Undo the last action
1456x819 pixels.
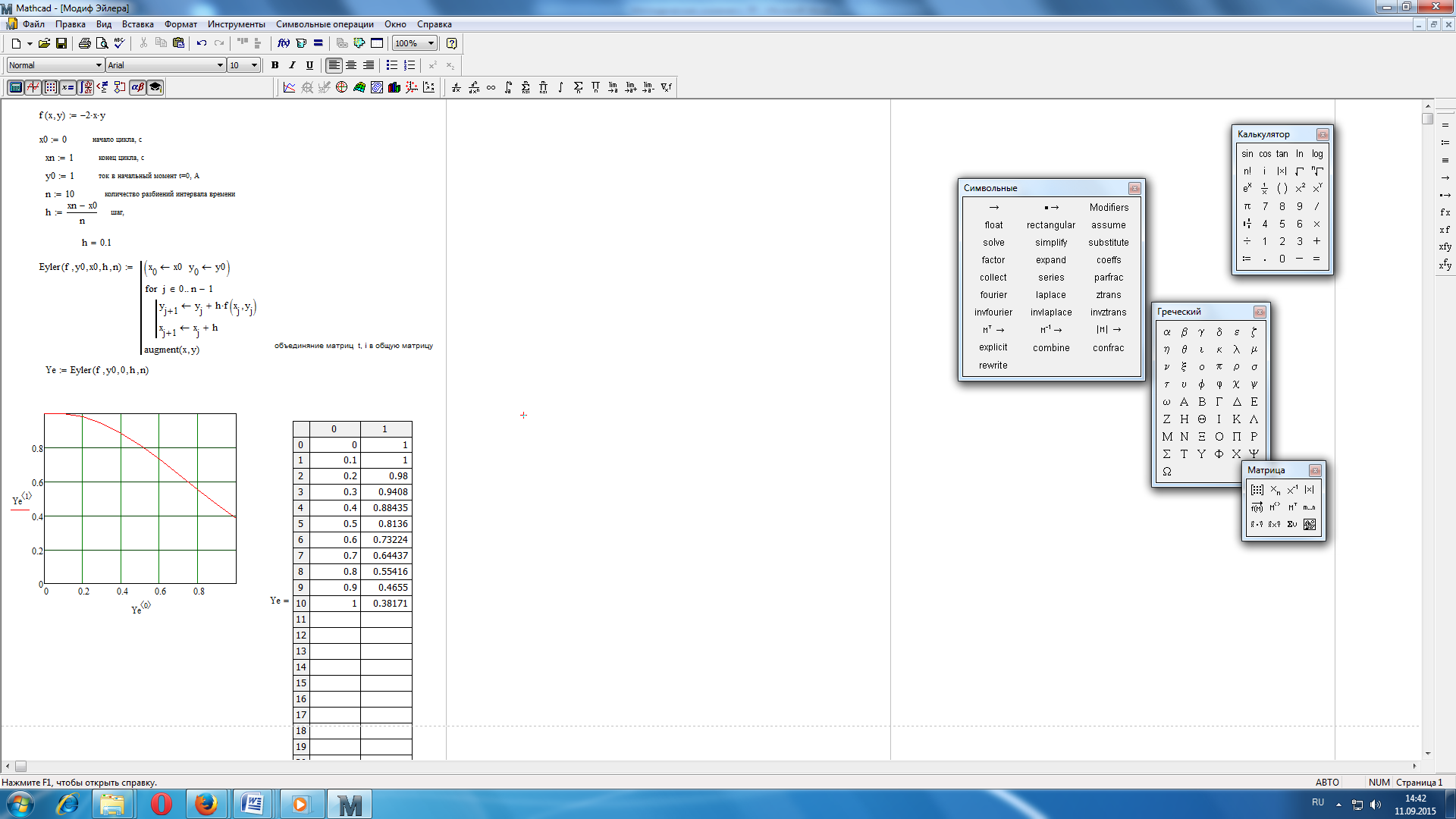pos(201,43)
